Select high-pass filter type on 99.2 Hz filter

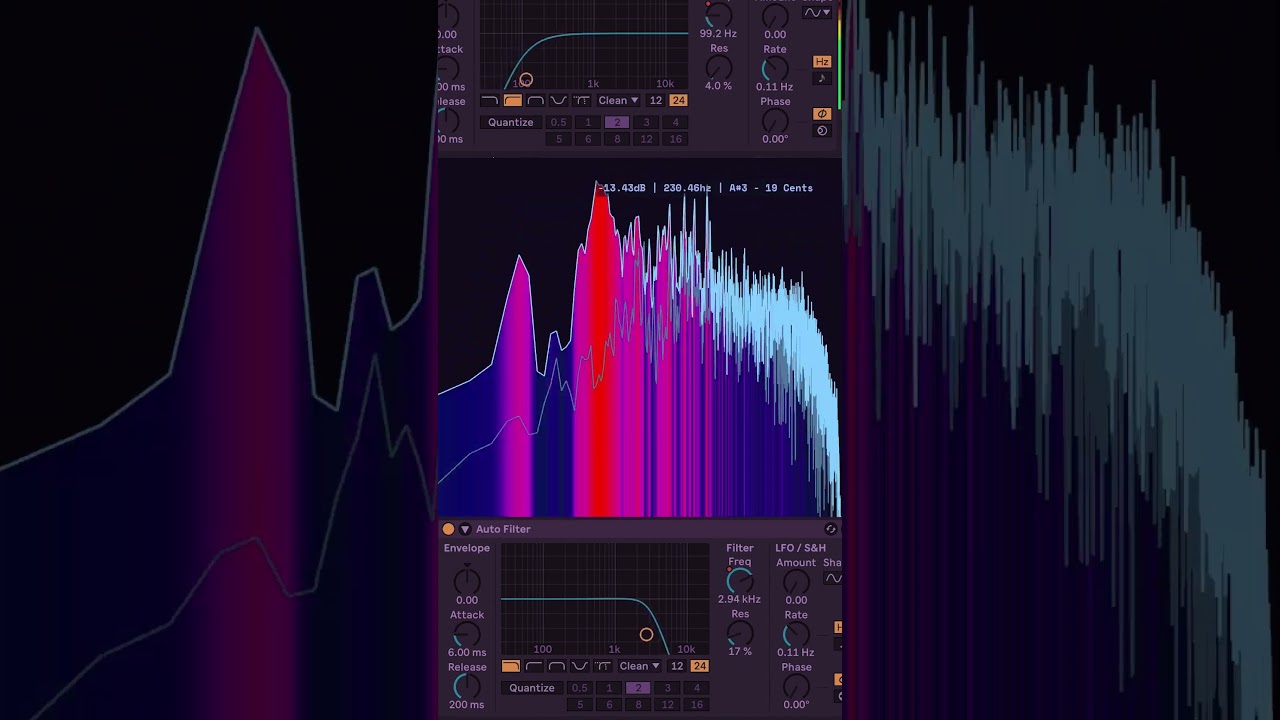coord(512,101)
